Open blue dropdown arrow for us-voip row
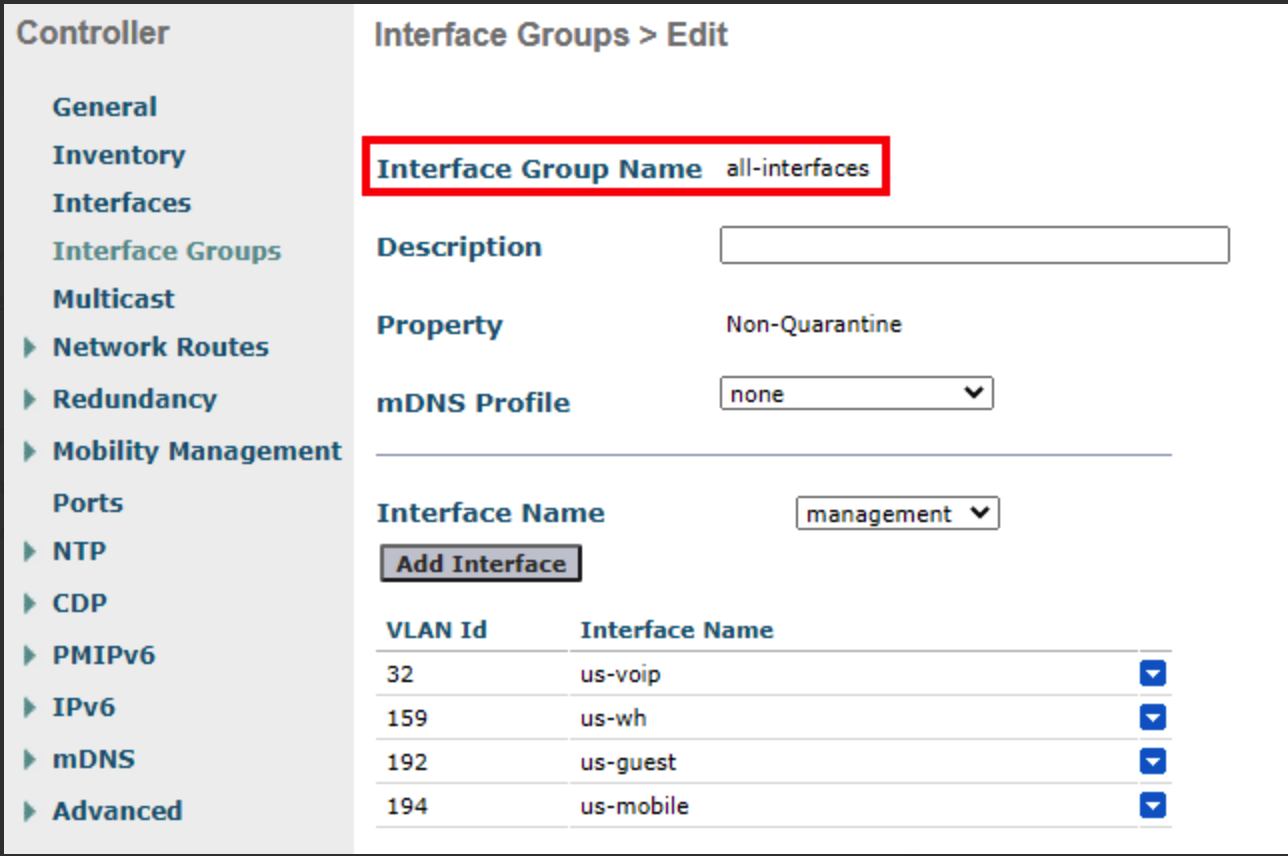This screenshot has height=856, width=1288. tap(1153, 675)
